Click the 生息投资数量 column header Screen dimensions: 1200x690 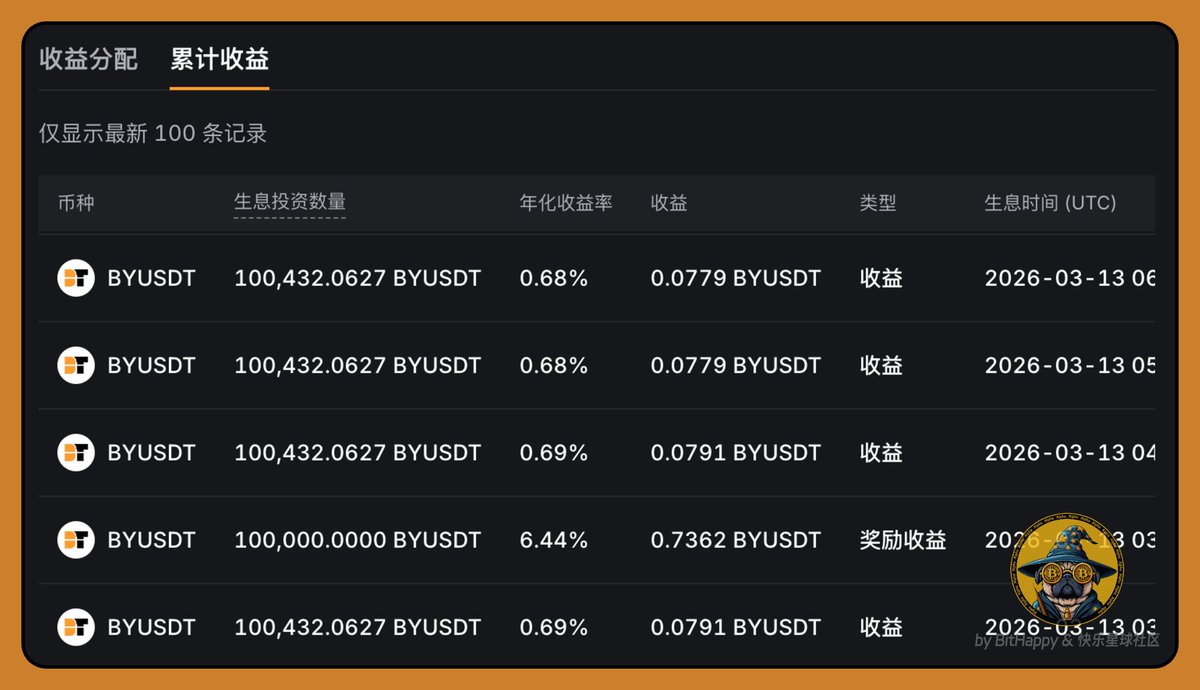click(x=290, y=203)
